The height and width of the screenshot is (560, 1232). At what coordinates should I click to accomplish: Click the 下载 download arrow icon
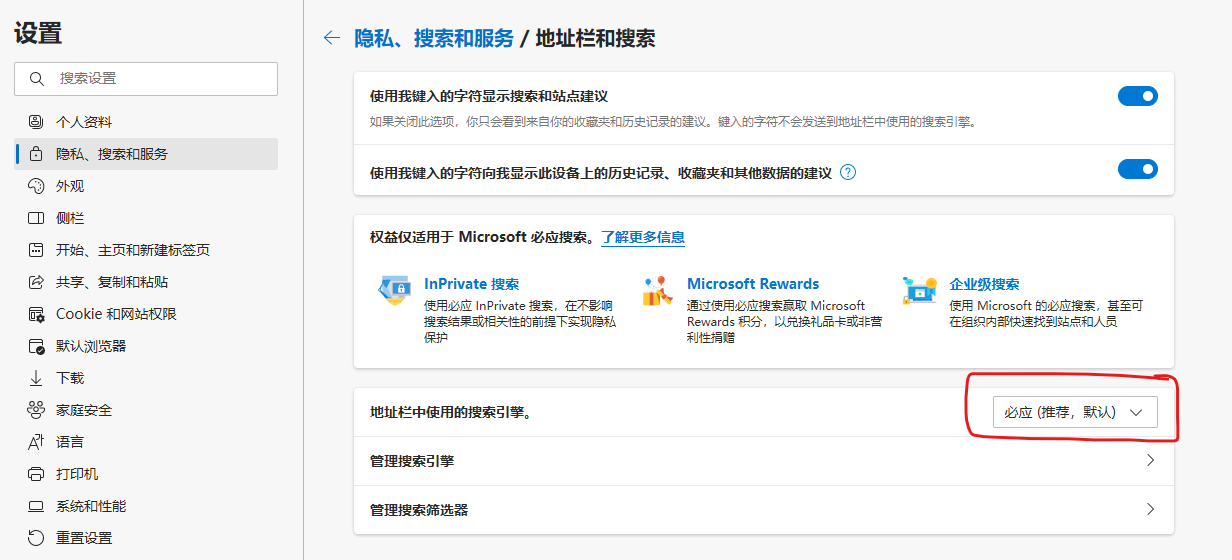coord(36,378)
